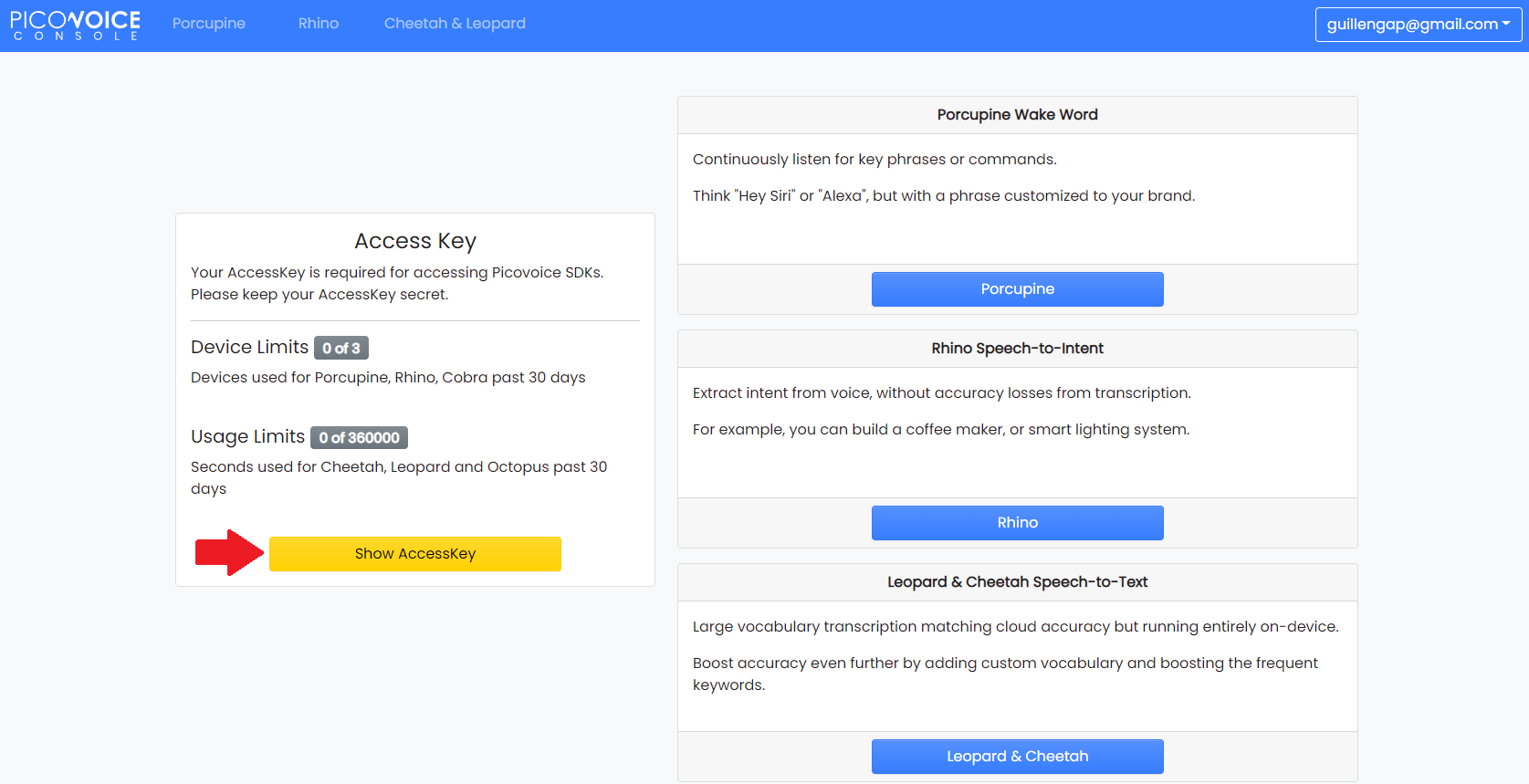Click the Device Limits label
The height and width of the screenshot is (784, 1529).
(250, 347)
